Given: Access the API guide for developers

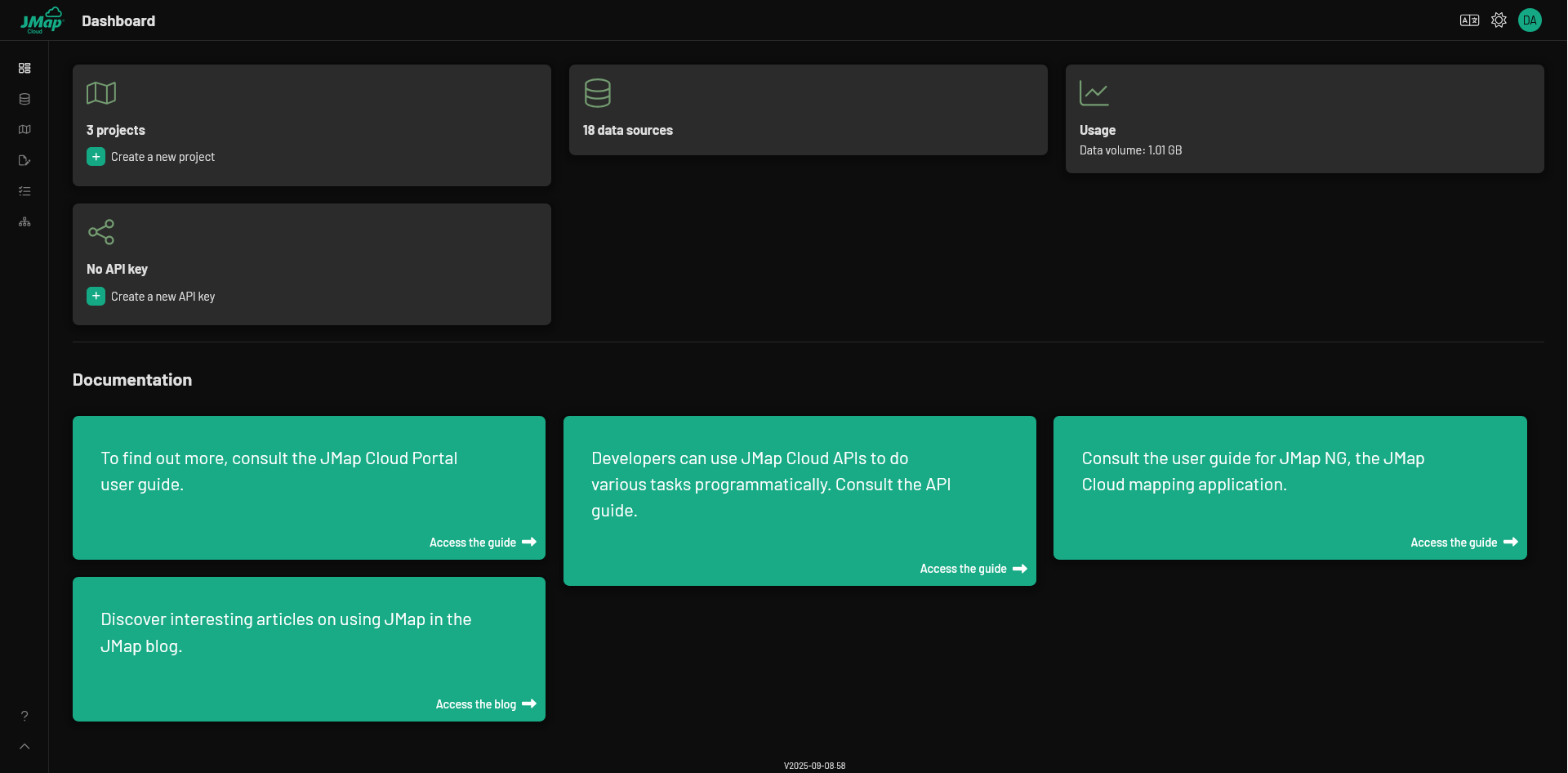Looking at the screenshot, I should point(973,569).
